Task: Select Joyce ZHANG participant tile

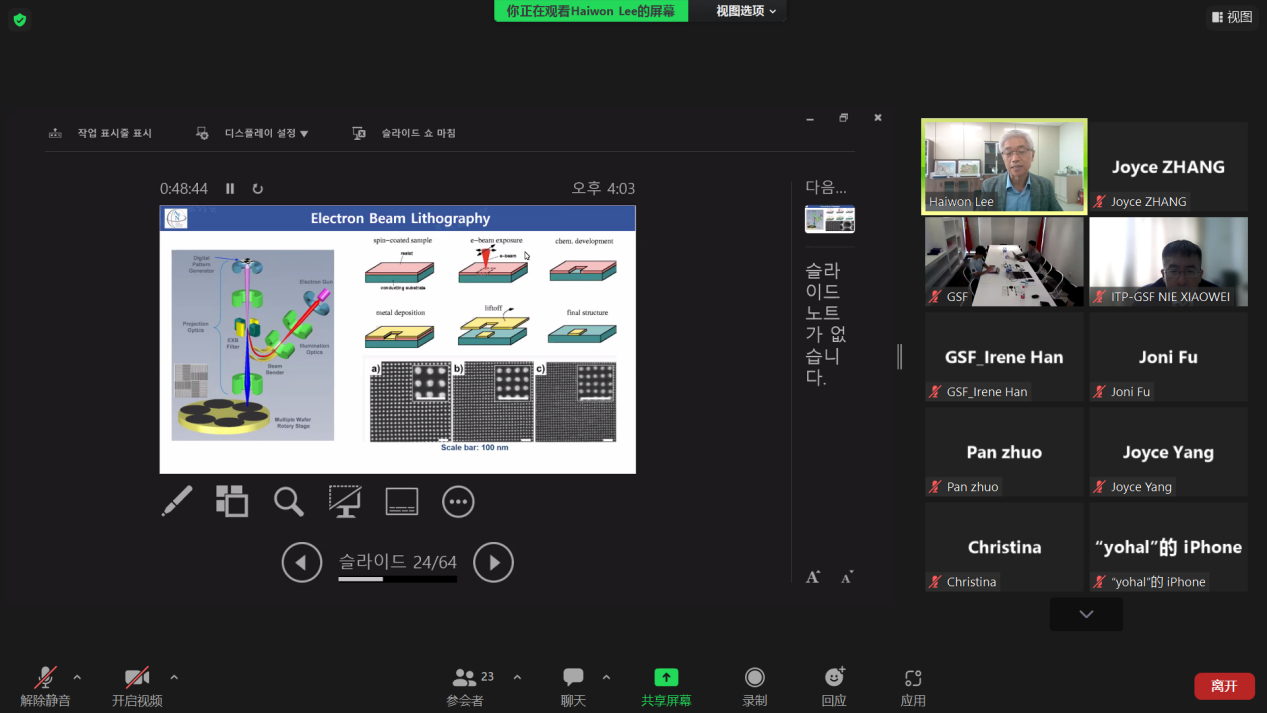Action: point(1168,167)
